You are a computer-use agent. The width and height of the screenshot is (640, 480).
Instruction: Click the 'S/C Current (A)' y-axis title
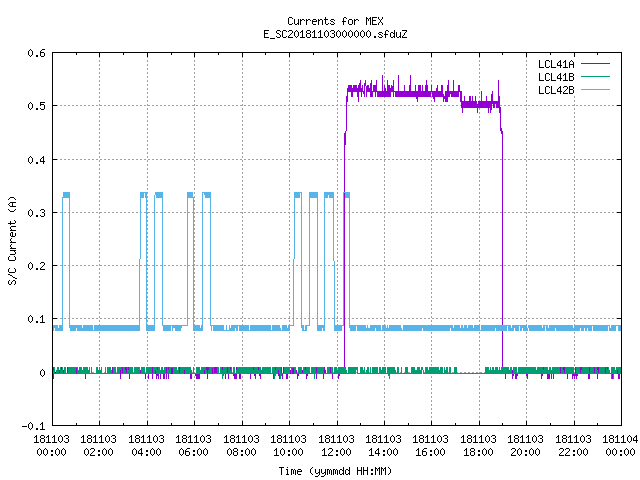point(12,240)
